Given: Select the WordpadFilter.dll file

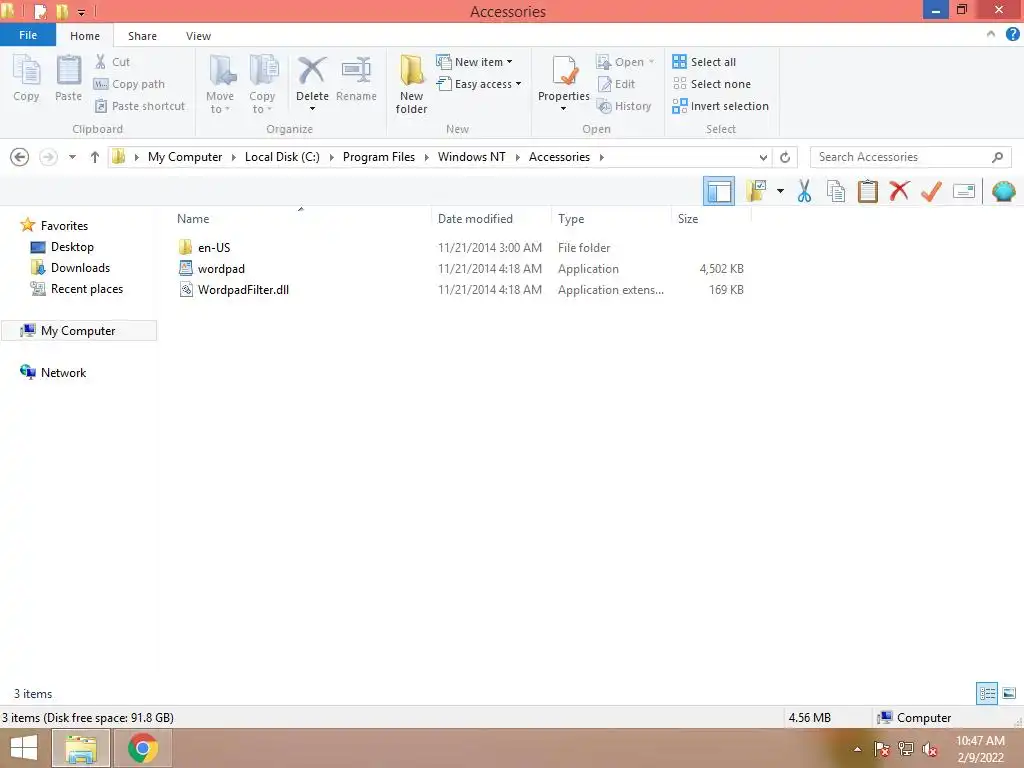Looking at the screenshot, I should pos(234,289).
